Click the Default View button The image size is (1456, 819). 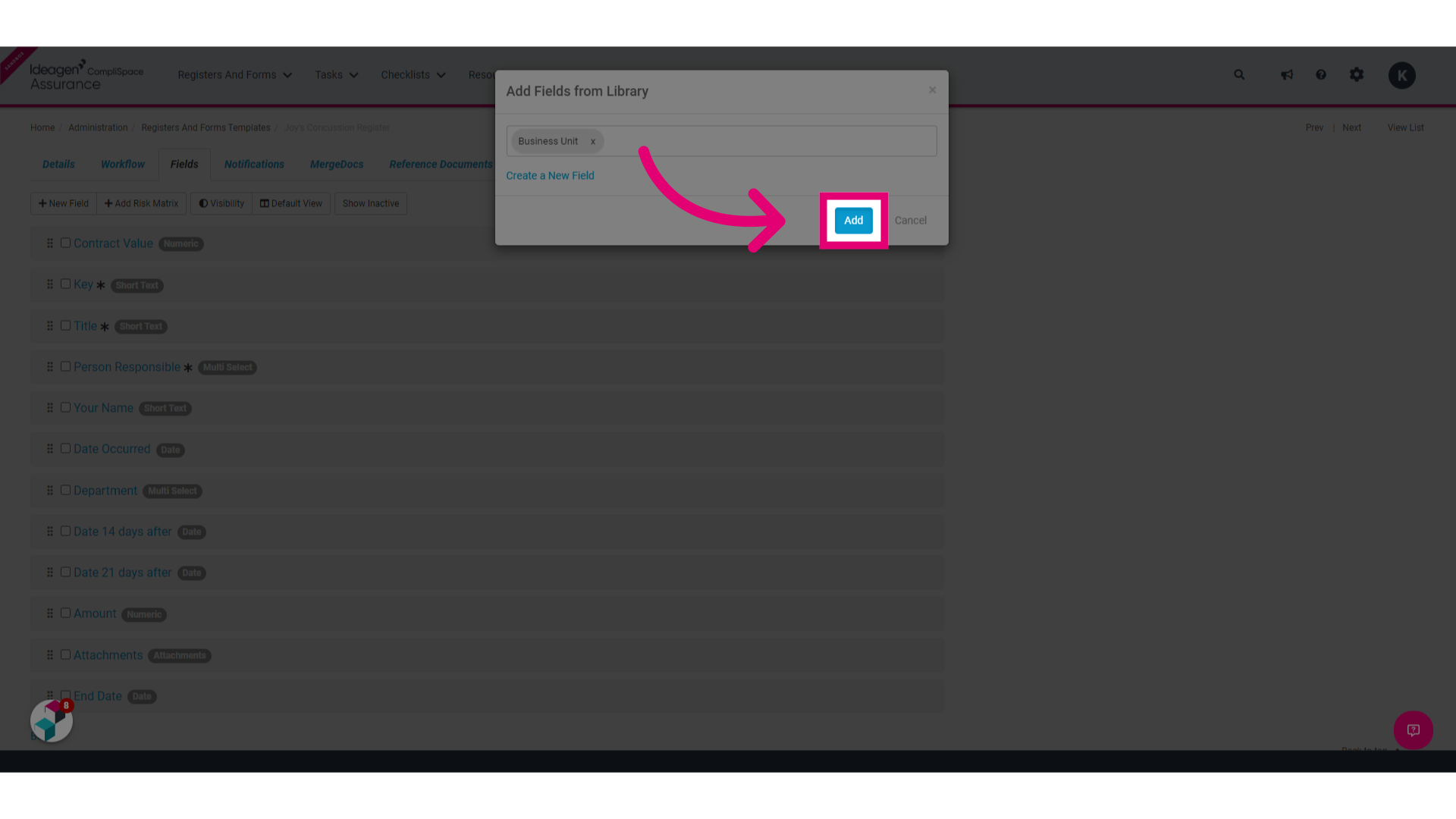coord(291,204)
